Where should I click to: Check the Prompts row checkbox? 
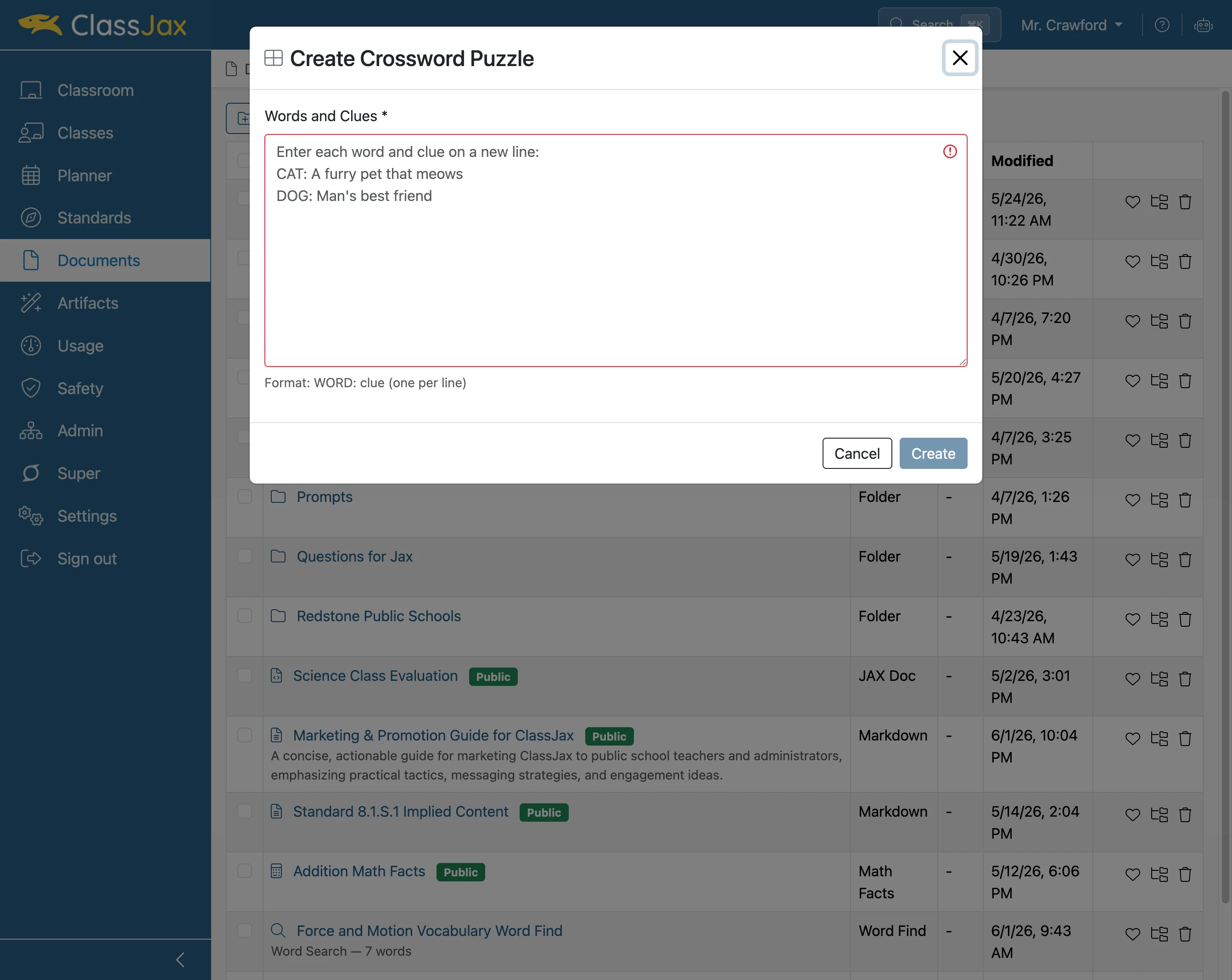pos(245,496)
